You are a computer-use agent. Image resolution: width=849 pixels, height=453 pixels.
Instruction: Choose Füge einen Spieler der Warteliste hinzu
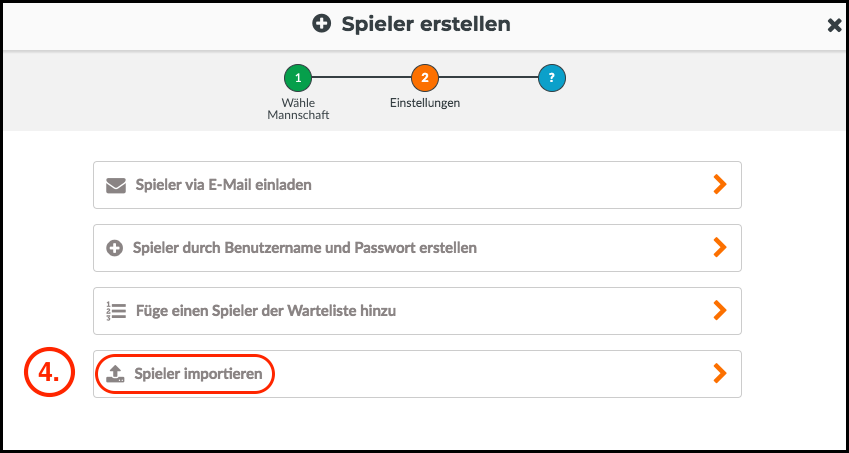click(x=417, y=311)
